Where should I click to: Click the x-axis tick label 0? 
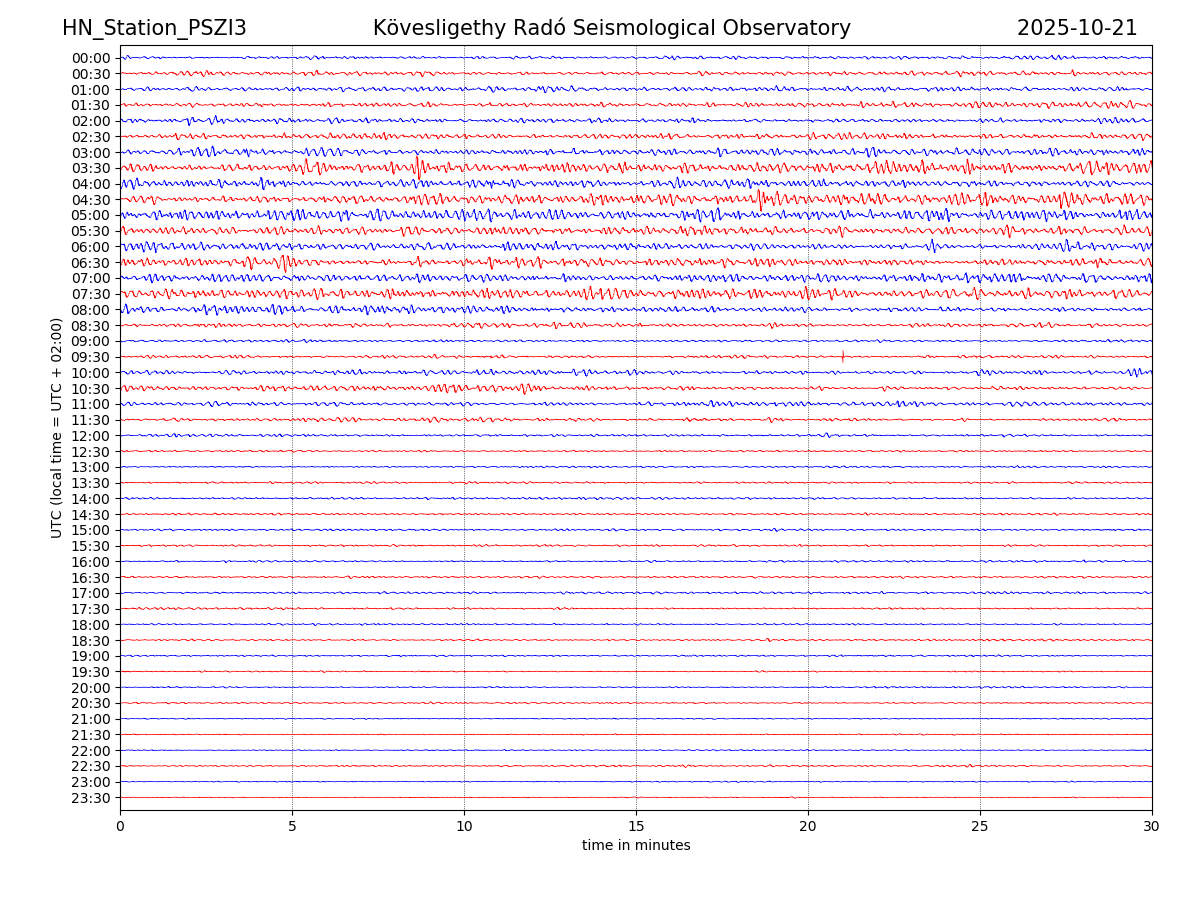click(x=120, y=826)
